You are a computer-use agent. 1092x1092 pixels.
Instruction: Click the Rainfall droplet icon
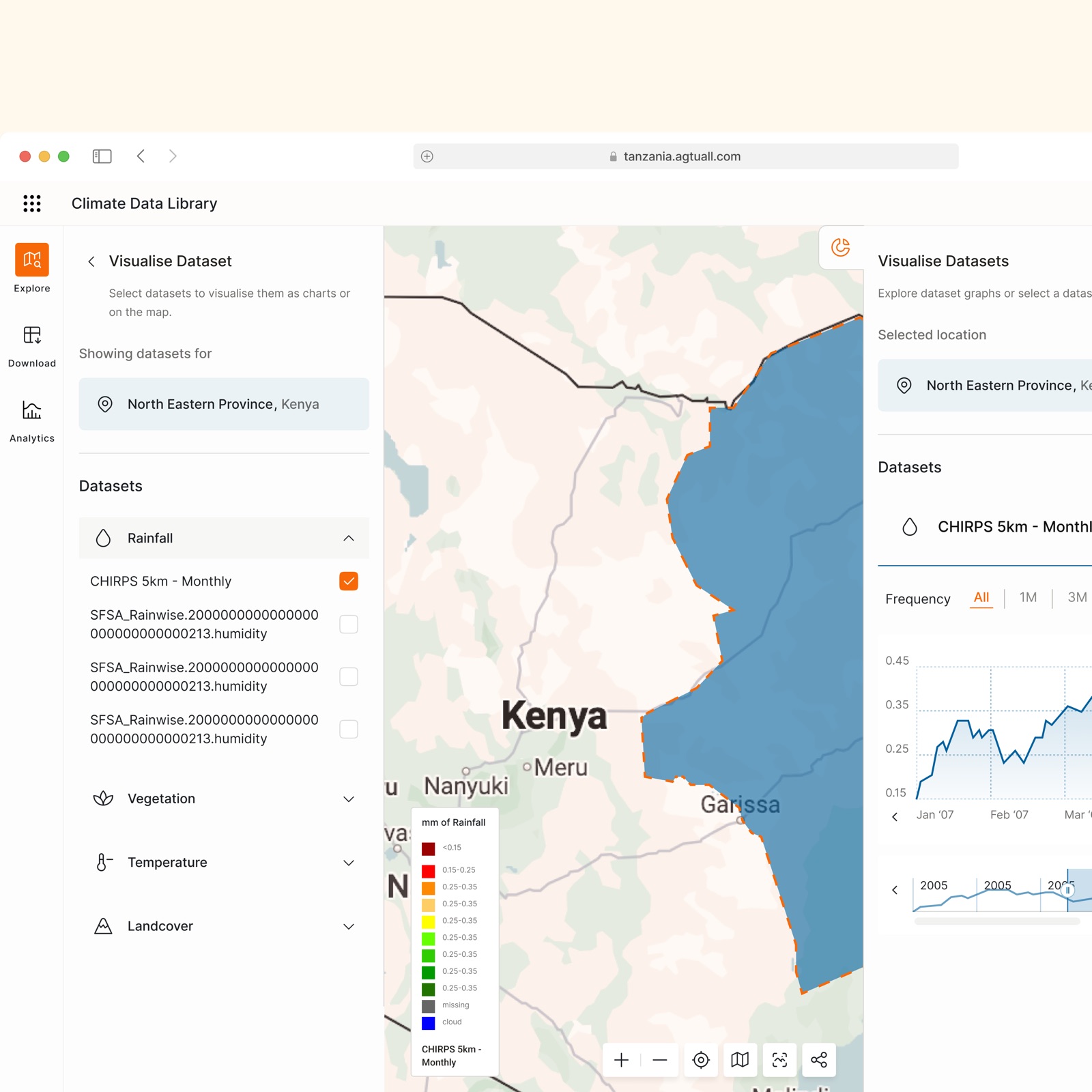103,538
